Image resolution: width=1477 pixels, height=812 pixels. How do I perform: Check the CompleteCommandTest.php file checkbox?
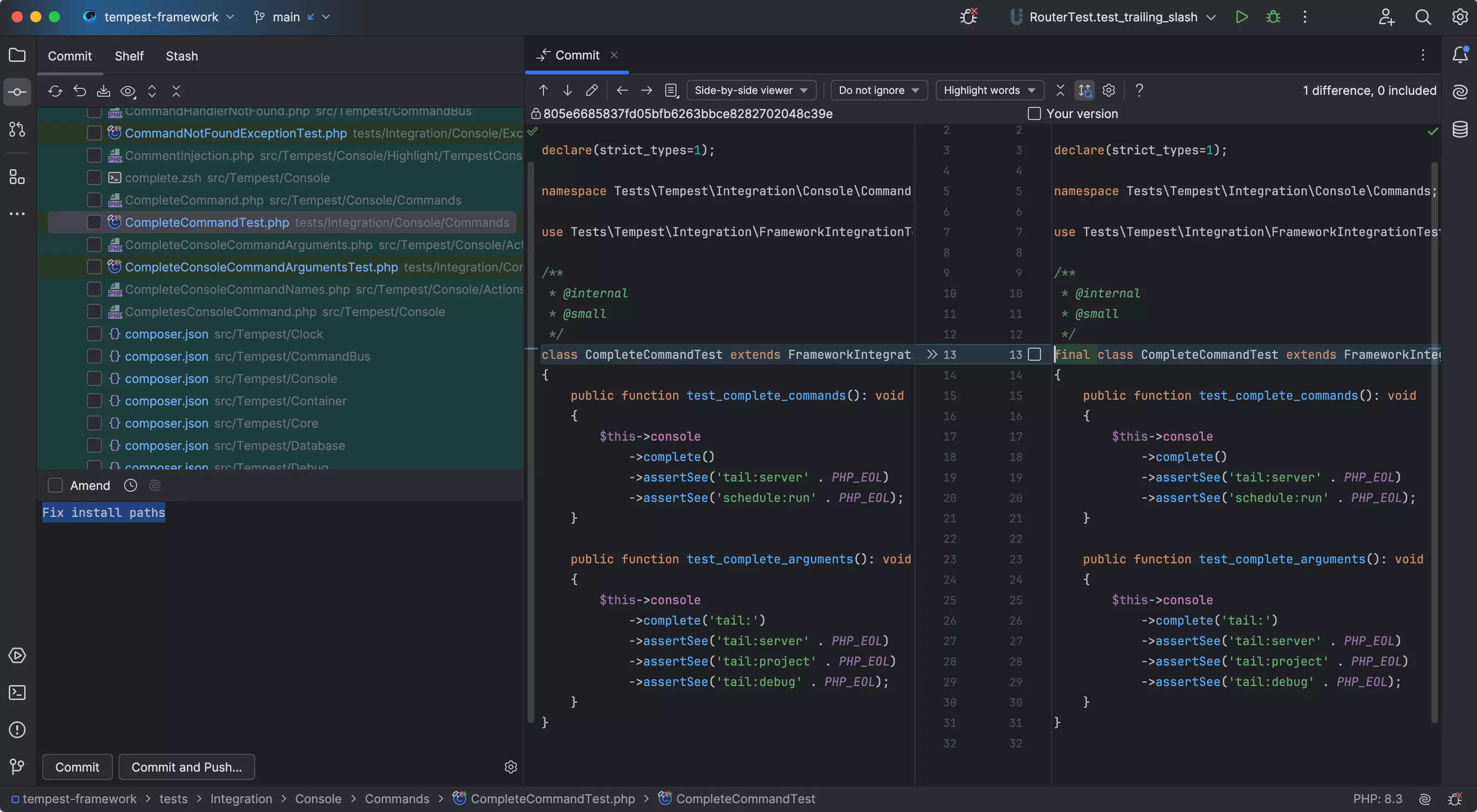coord(94,222)
